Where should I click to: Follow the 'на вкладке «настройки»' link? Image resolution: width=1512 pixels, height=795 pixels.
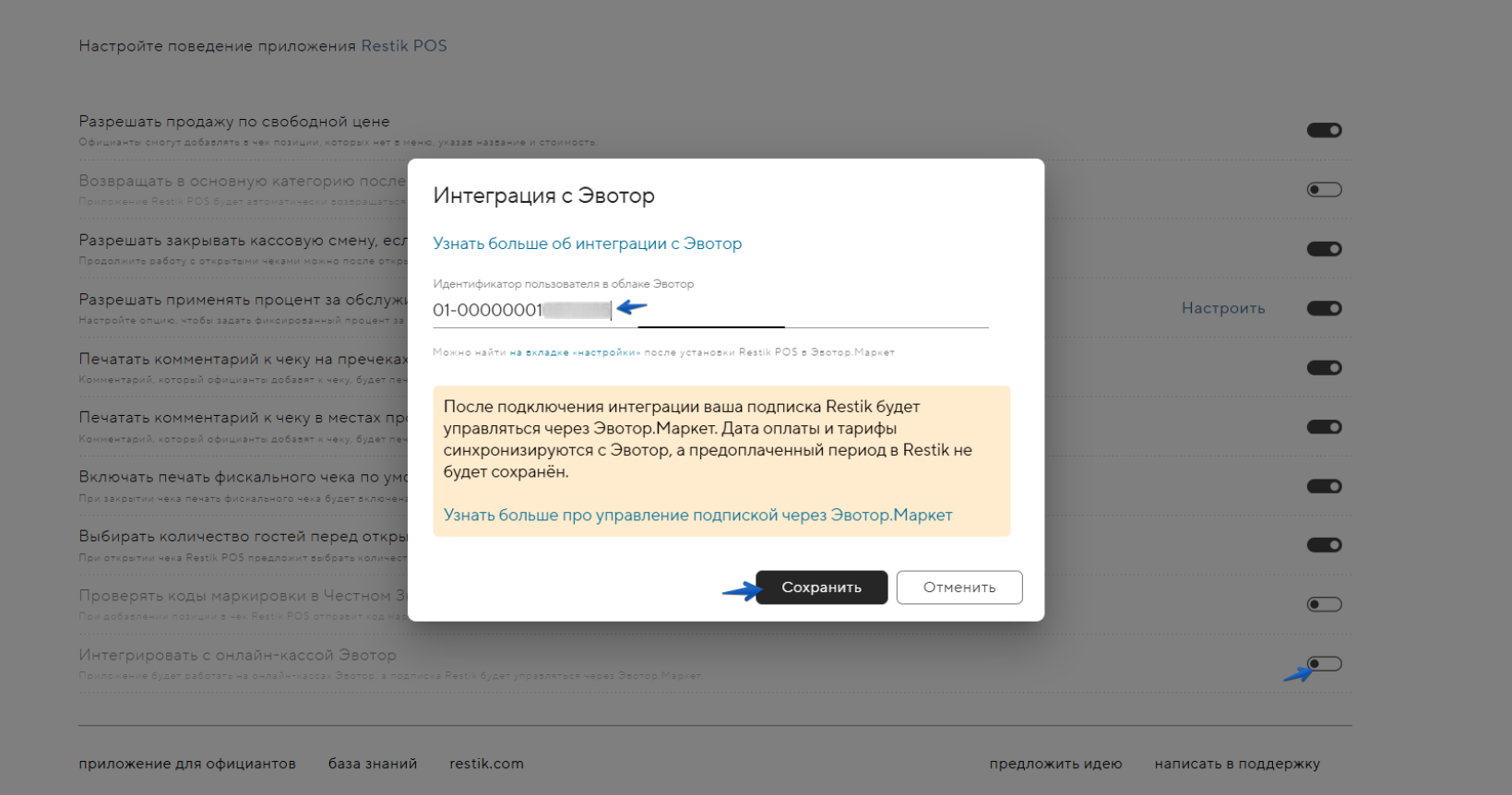click(x=575, y=352)
